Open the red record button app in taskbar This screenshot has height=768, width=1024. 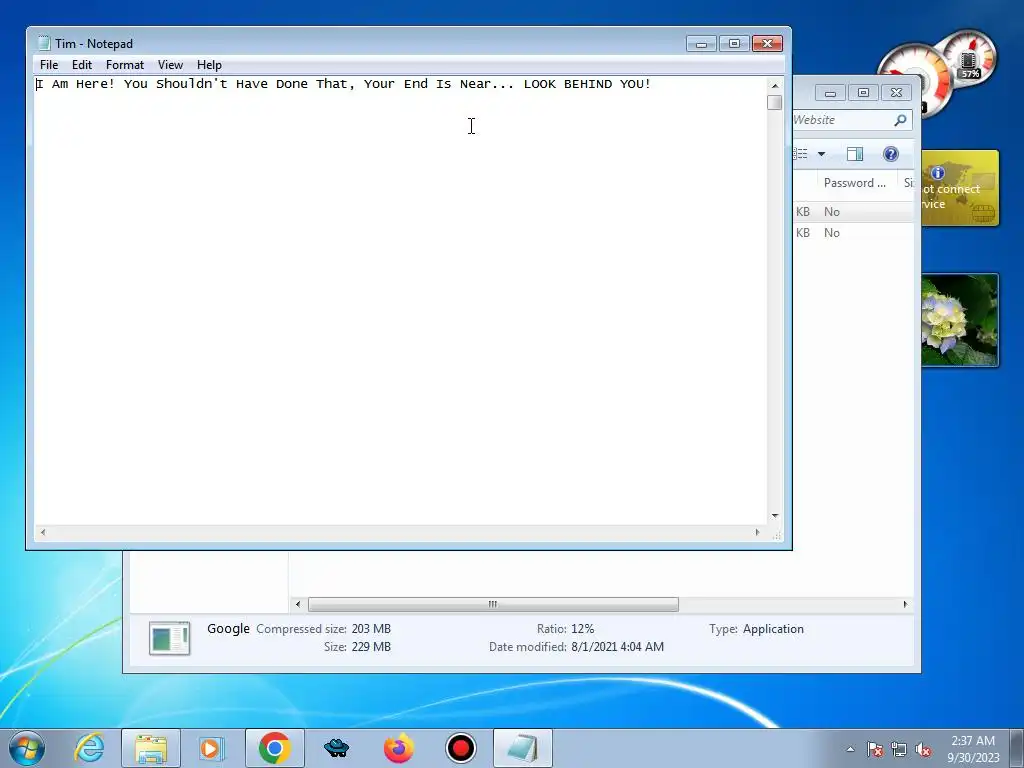tap(461, 748)
